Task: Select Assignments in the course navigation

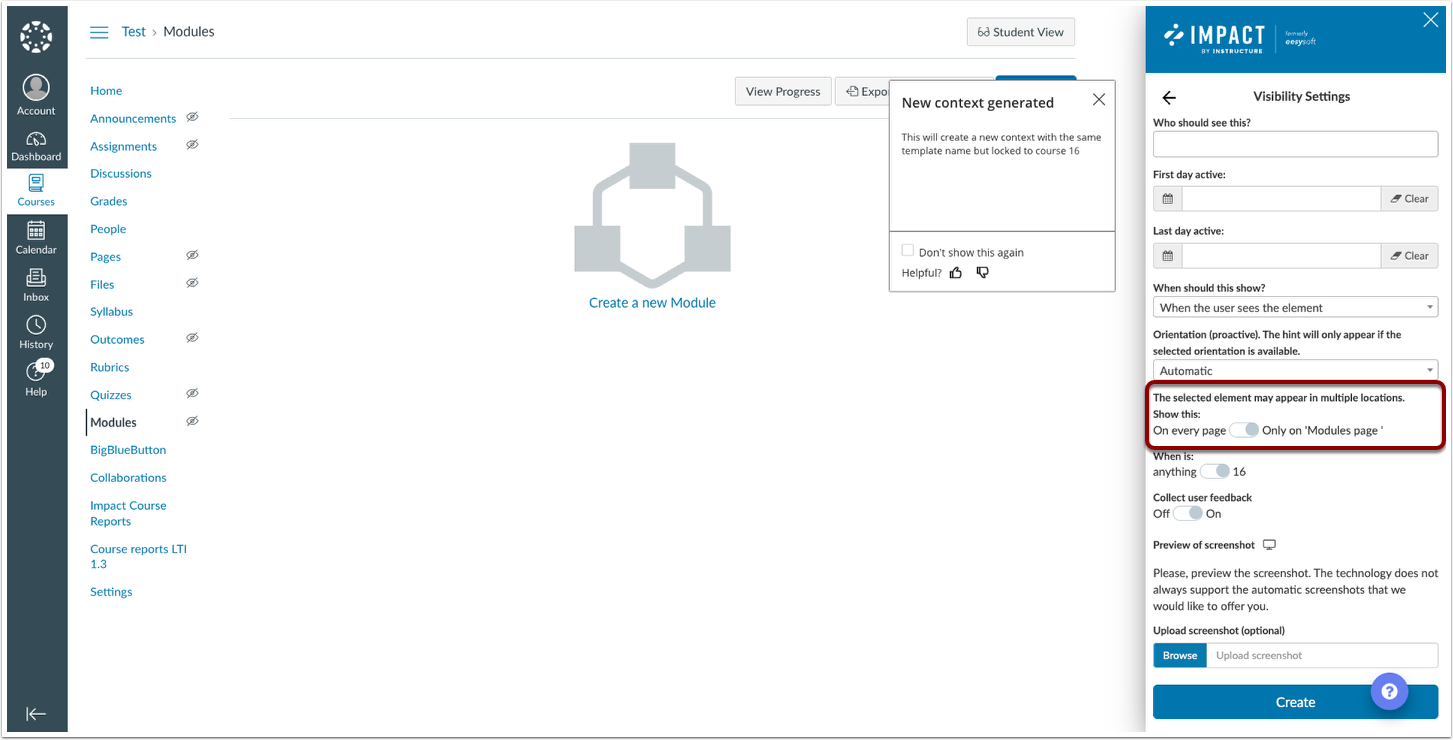Action: (x=123, y=146)
